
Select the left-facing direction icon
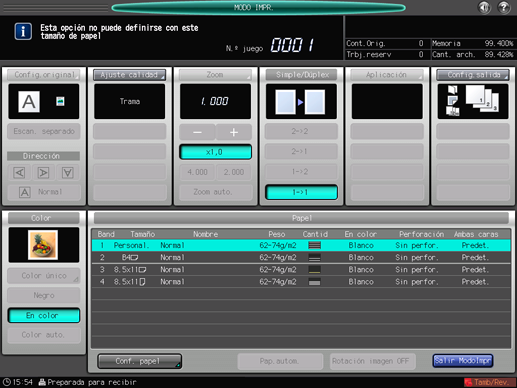pyautogui.click(x=19, y=173)
